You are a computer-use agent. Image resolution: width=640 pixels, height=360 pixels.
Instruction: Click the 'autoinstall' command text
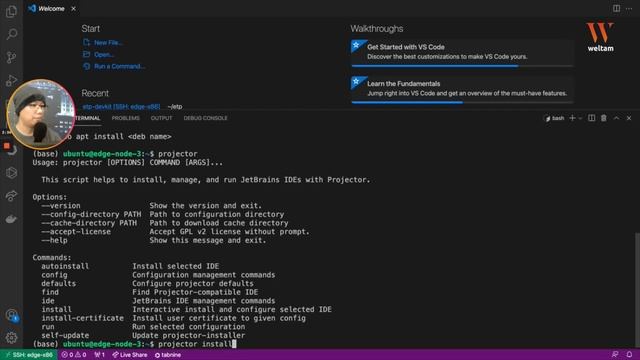tap(65, 266)
